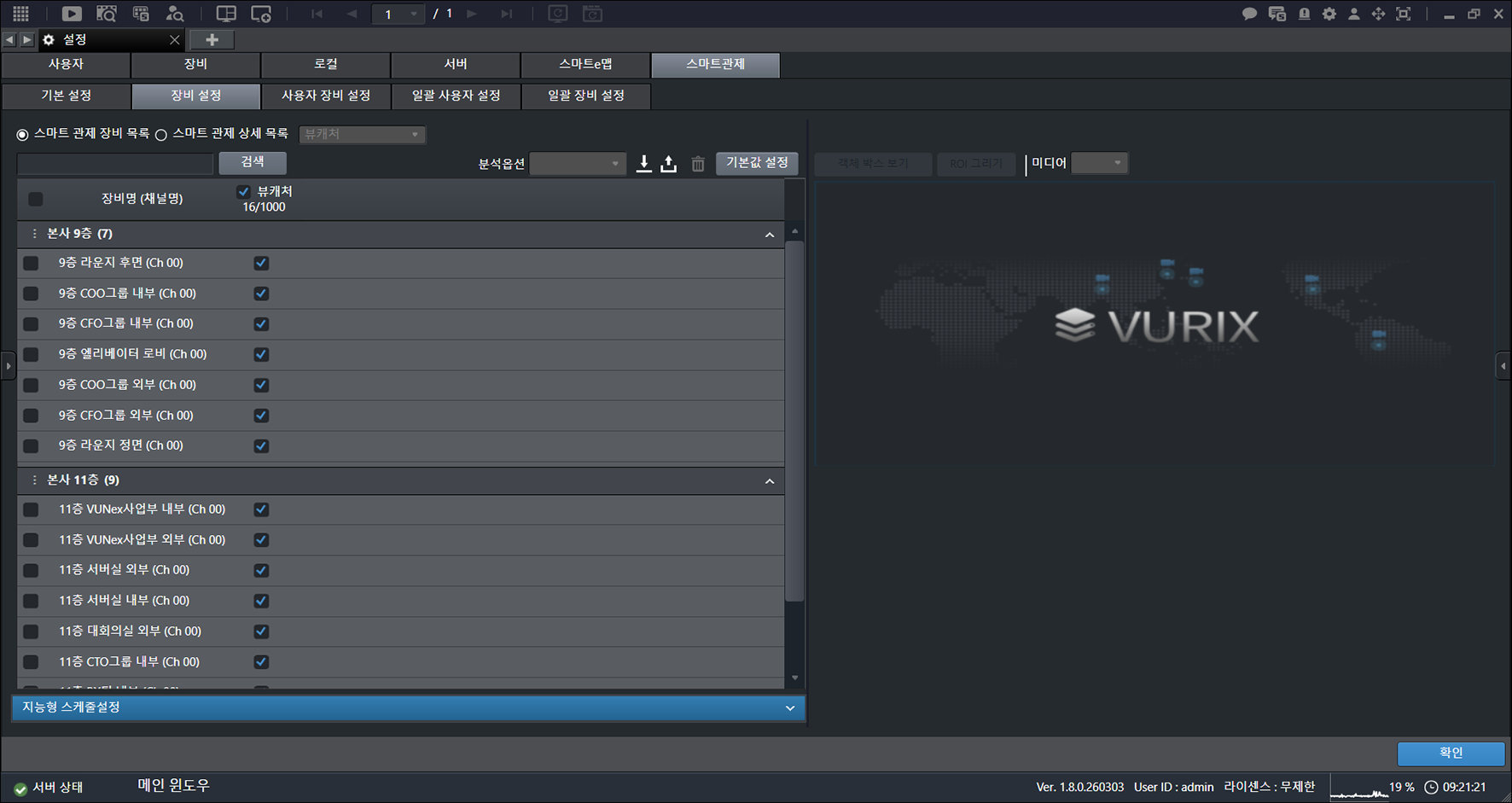Uncheck 뷰캐처 for 9층 라운지 후면
This screenshot has height=803, width=1512.
(x=261, y=264)
